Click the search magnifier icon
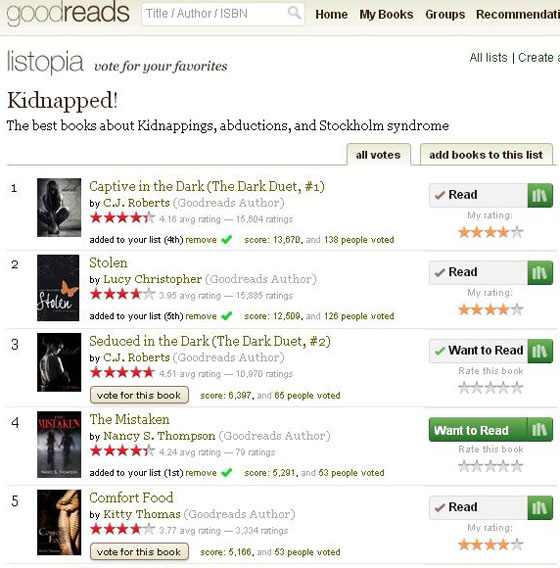 click(294, 13)
